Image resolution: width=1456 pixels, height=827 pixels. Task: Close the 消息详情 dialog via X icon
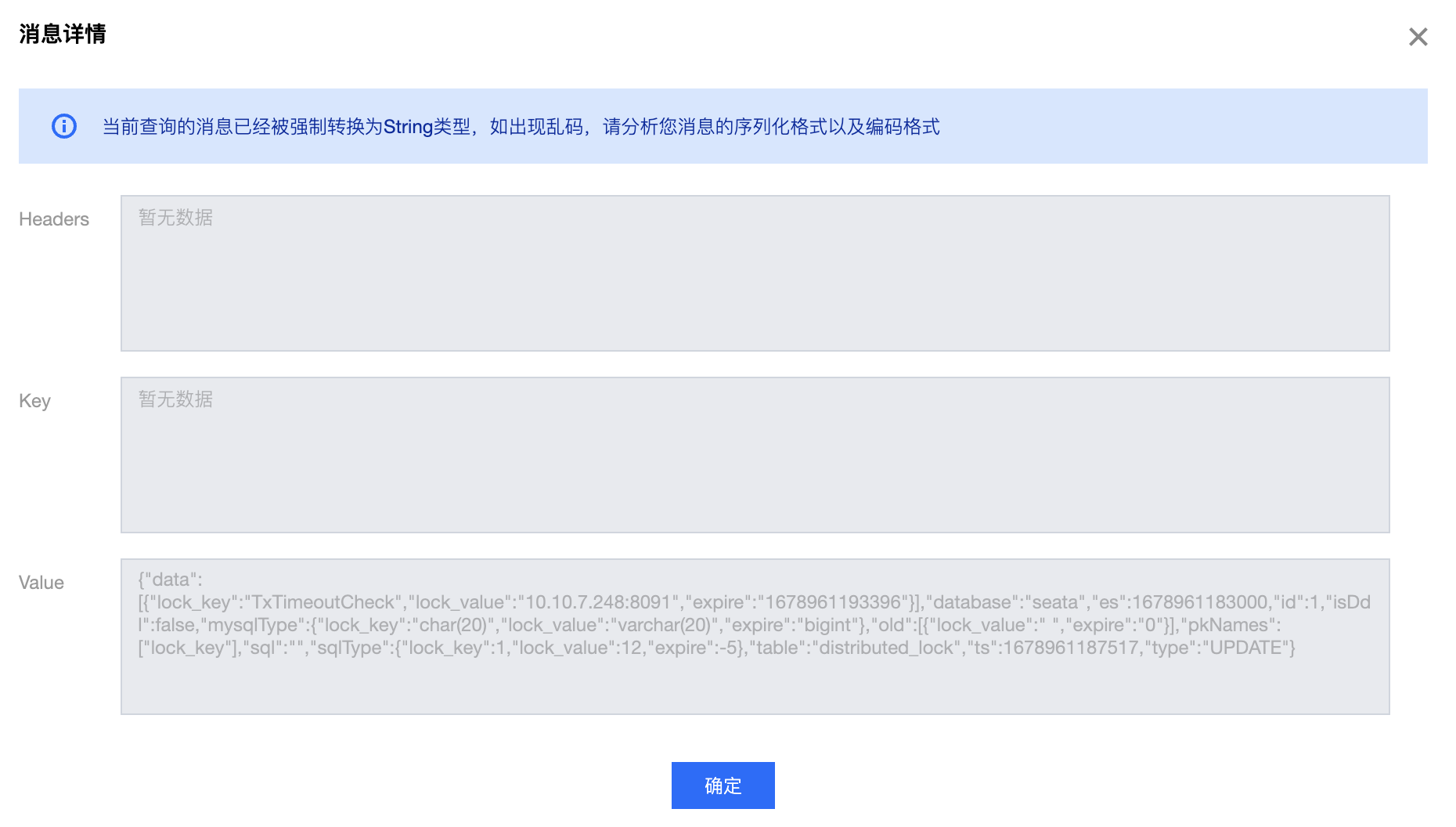[x=1418, y=36]
